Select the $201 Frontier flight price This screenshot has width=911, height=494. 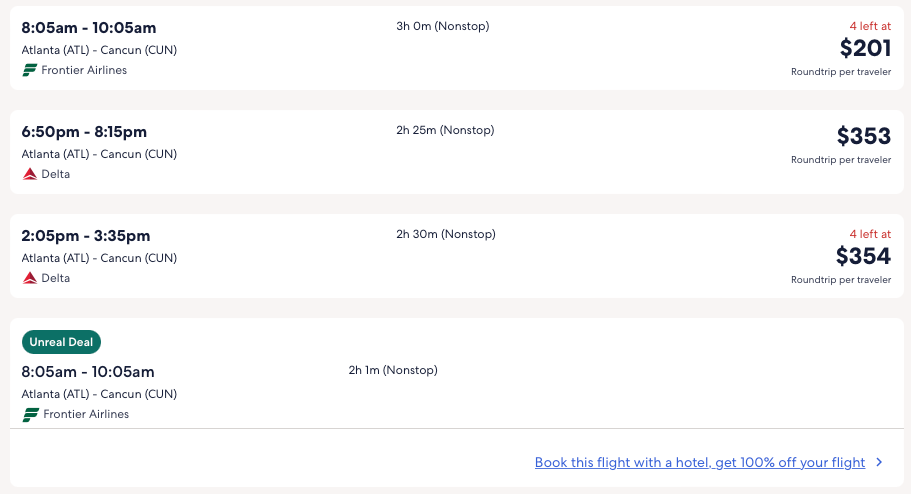(864, 48)
